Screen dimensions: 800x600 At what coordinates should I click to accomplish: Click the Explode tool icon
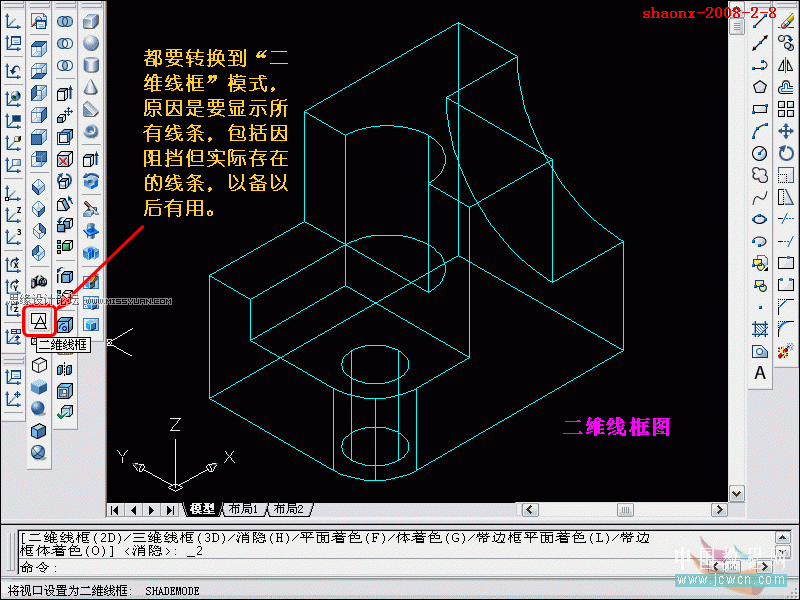(x=786, y=351)
